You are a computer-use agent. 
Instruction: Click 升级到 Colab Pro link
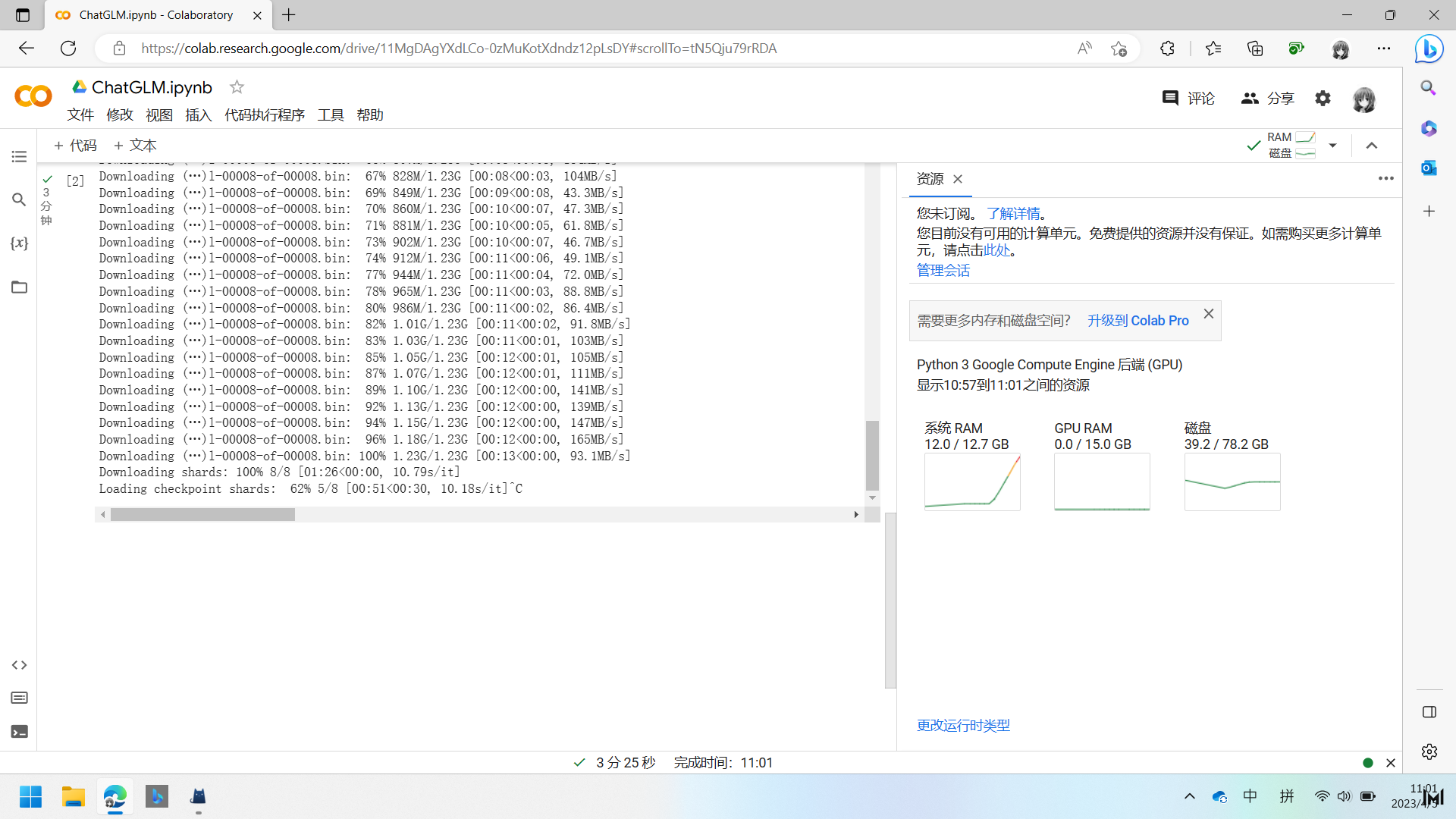(1137, 321)
